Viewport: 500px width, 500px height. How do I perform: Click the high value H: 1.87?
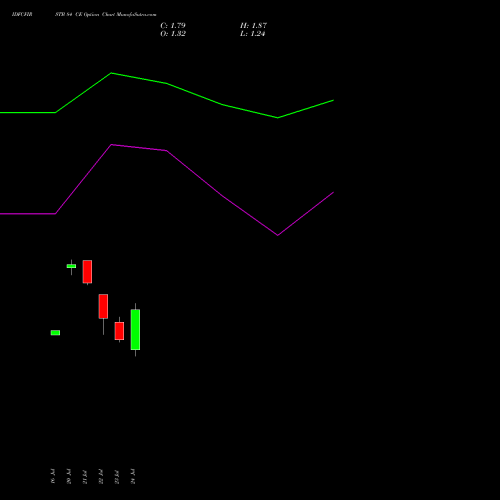pos(253,26)
